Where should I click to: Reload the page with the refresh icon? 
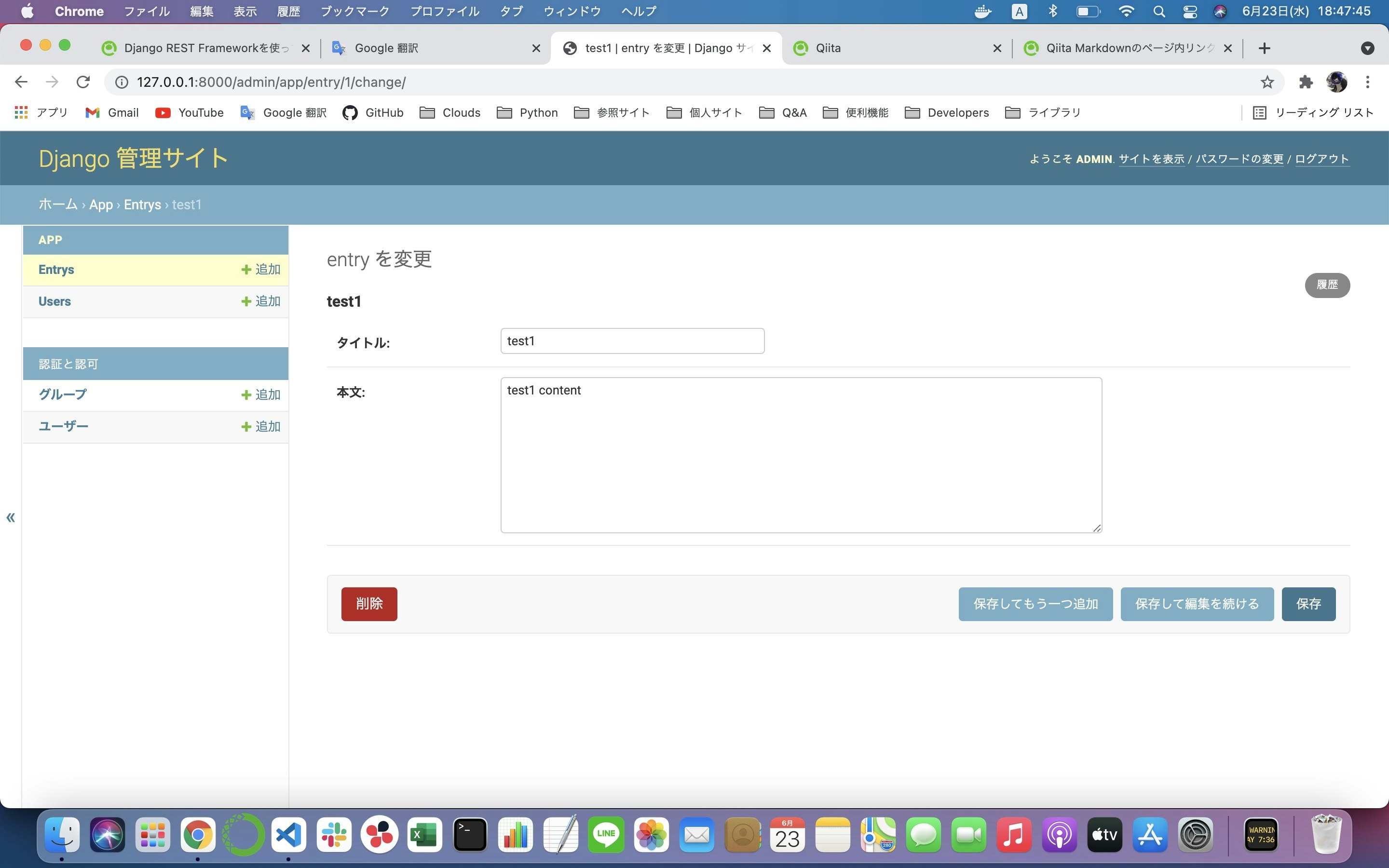83,82
